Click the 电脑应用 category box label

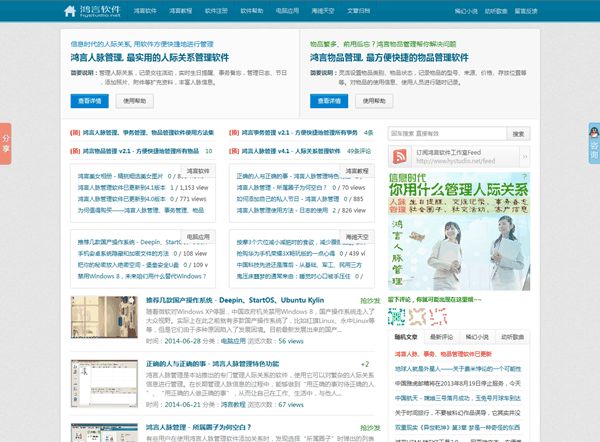198,237
